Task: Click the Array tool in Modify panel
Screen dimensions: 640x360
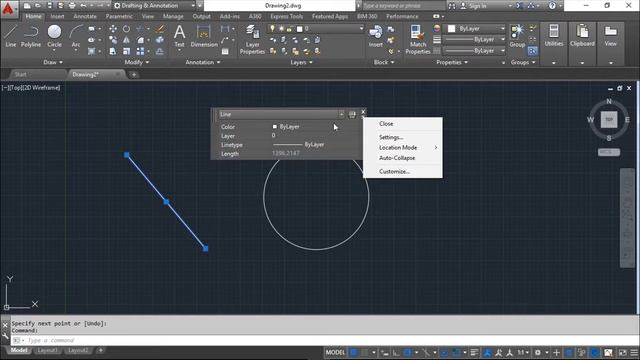Action: click(140, 51)
